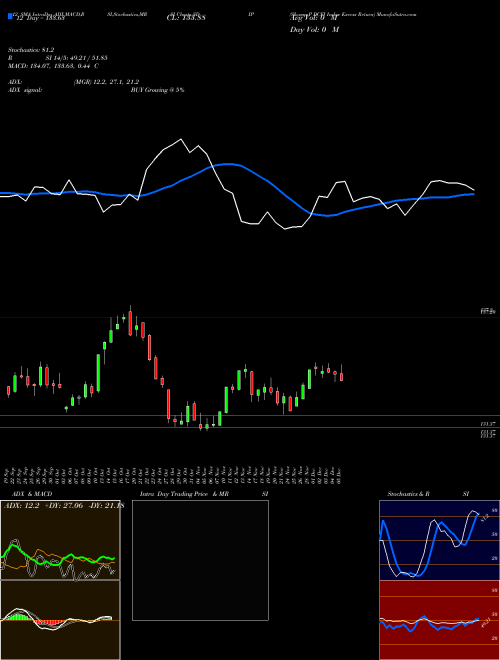Click the 'Intra Day Trading Price & MR' title

point(184,494)
